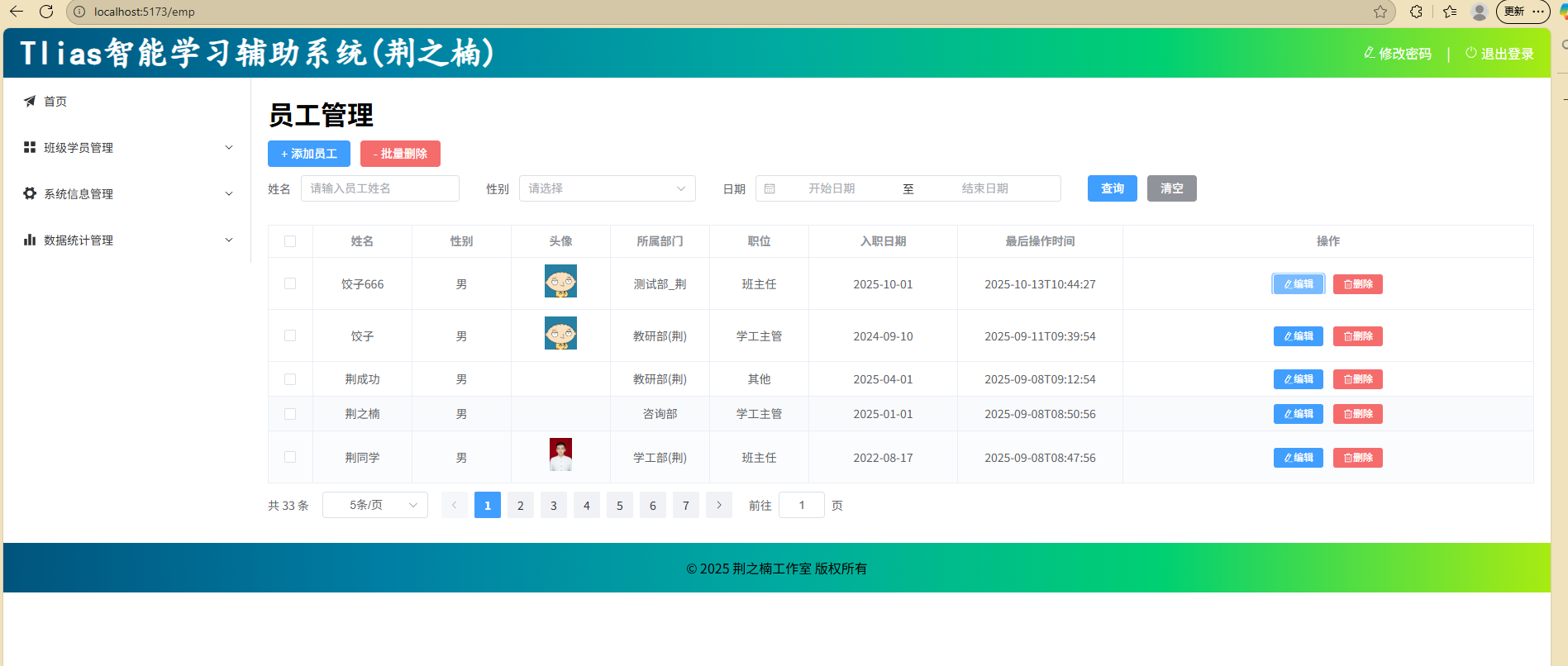The image size is (1568, 666).
Task: Click the 退出登录 power icon link
Action: tap(1499, 54)
